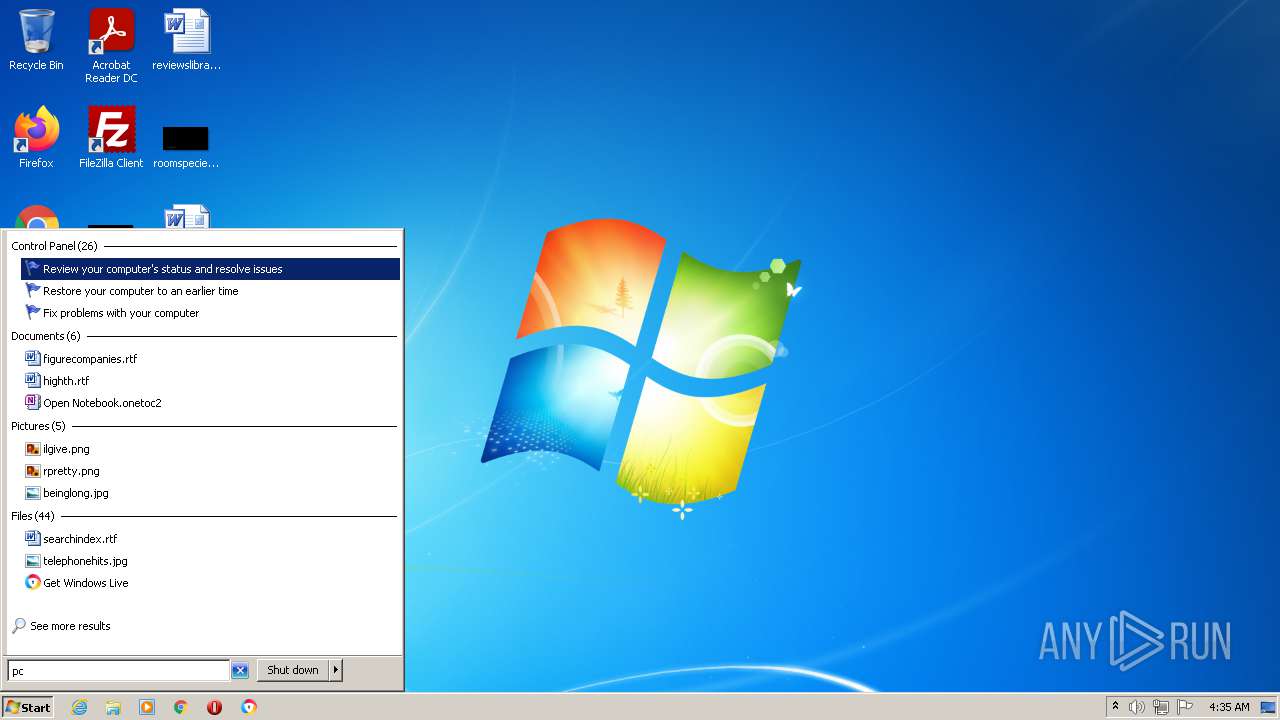Open highth.rtf document result
Viewport: 1280px width, 720px height.
210,381
